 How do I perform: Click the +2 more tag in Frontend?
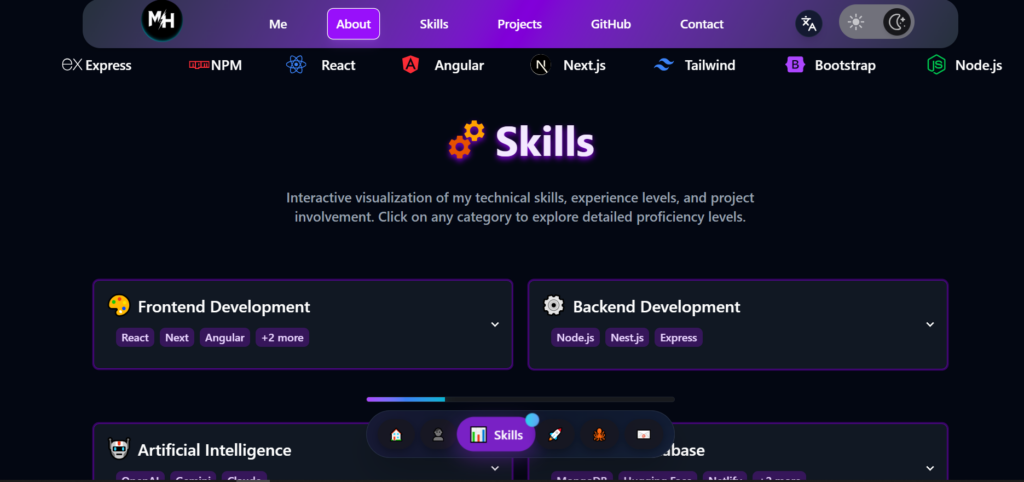tap(282, 338)
